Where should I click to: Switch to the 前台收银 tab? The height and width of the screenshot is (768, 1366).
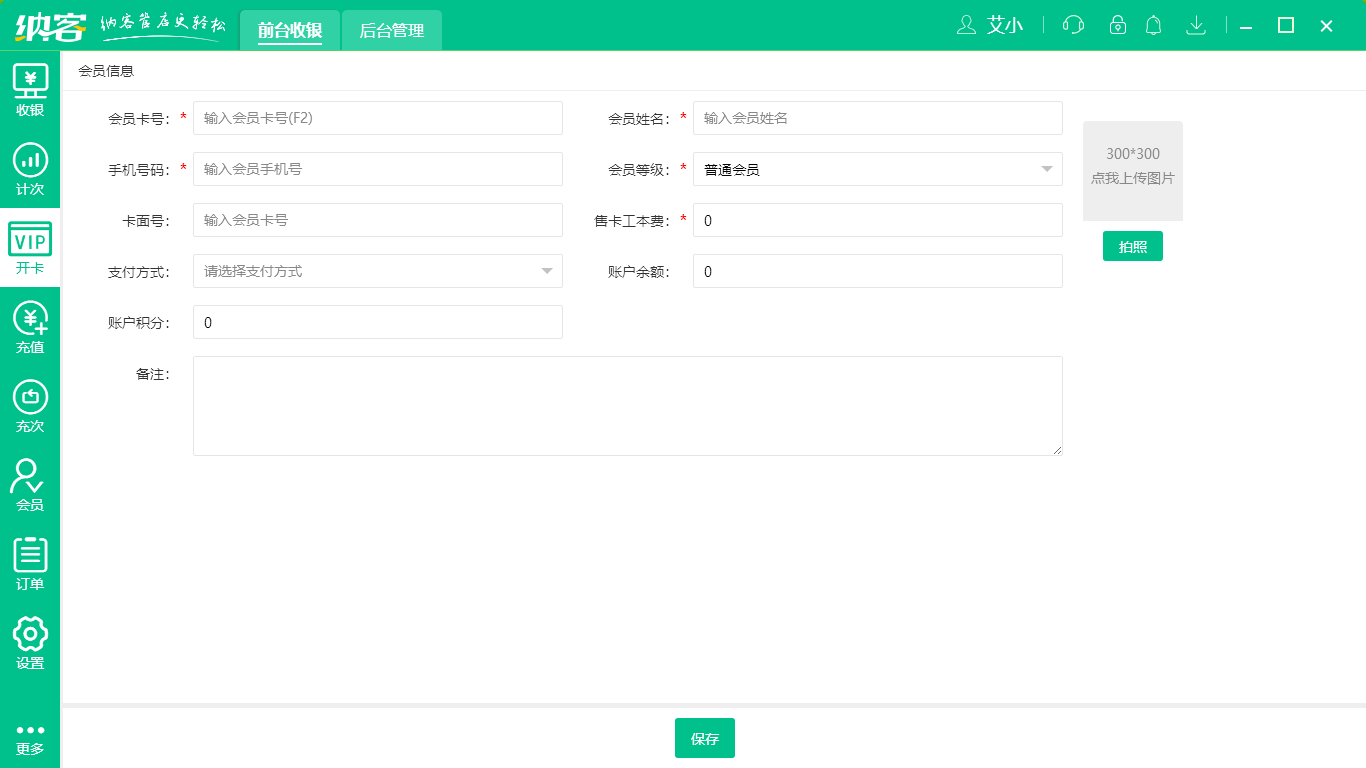pyautogui.click(x=290, y=30)
